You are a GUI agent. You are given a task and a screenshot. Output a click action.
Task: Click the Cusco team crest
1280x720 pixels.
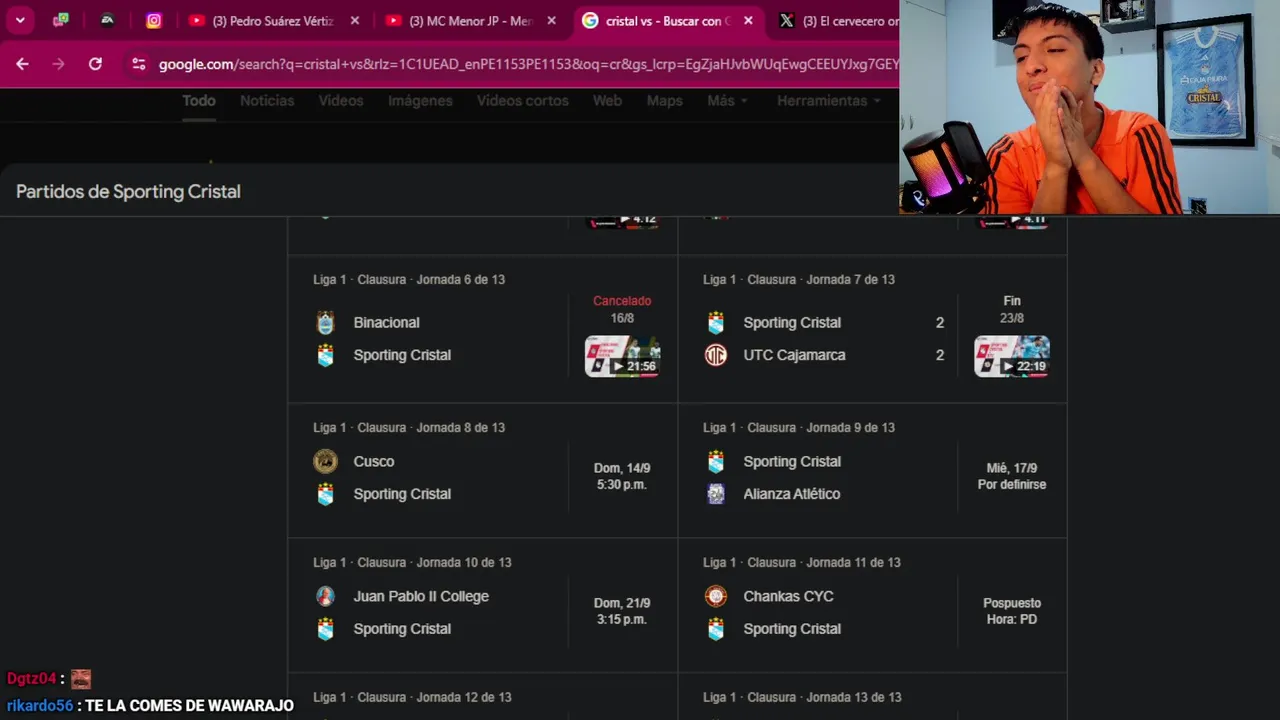pos(325,461)
